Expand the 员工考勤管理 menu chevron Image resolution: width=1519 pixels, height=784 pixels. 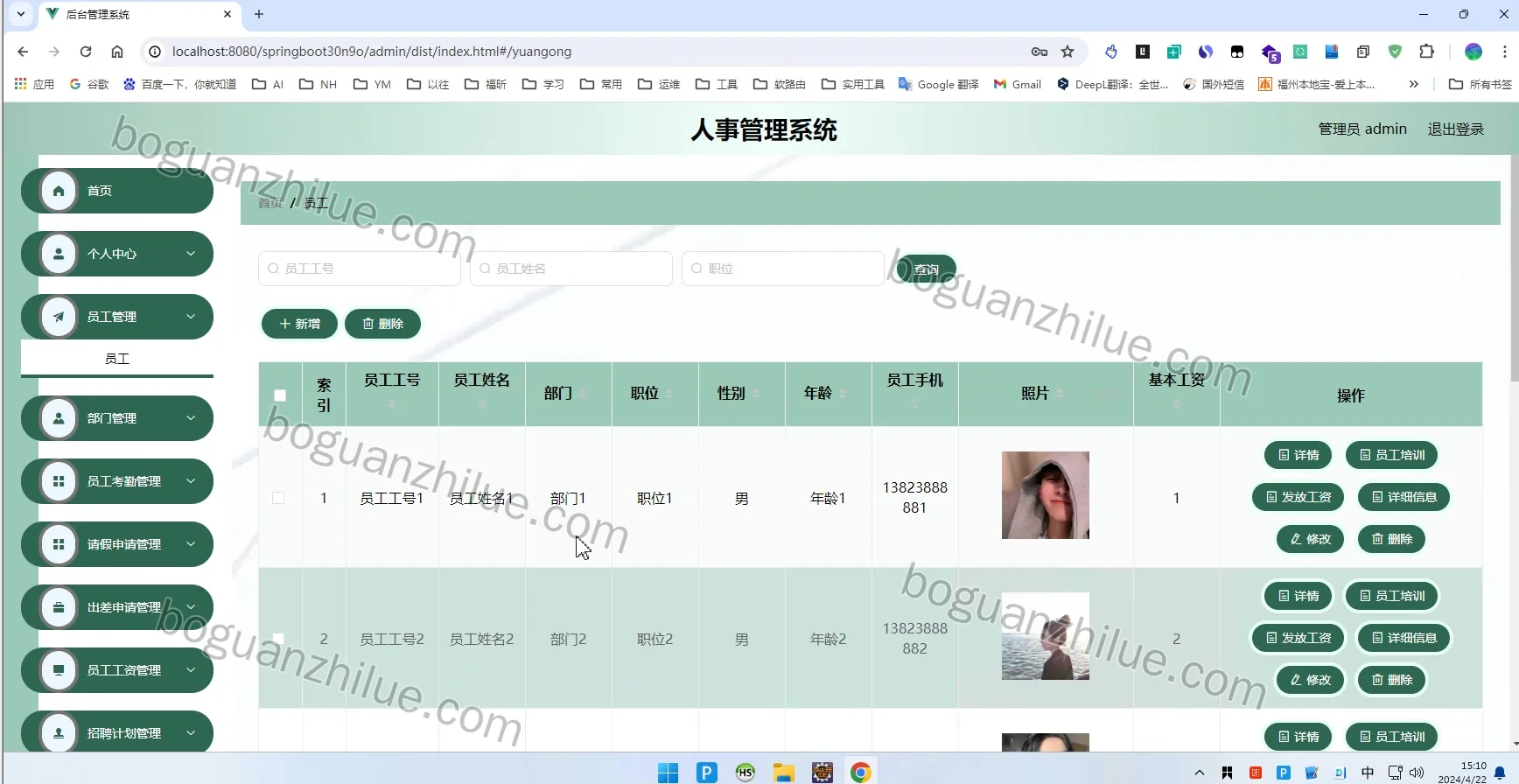tap(191, 481)
